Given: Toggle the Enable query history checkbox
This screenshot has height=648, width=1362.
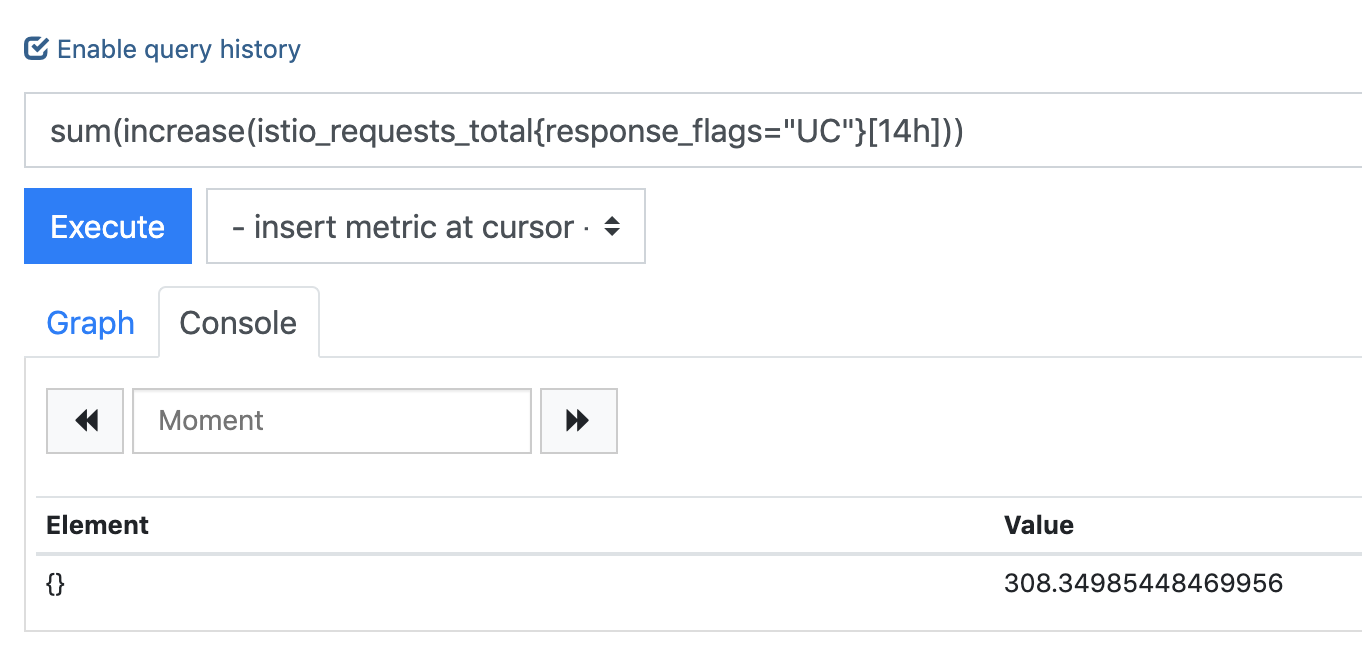Looking at the screenshot, I should point(36,49).
